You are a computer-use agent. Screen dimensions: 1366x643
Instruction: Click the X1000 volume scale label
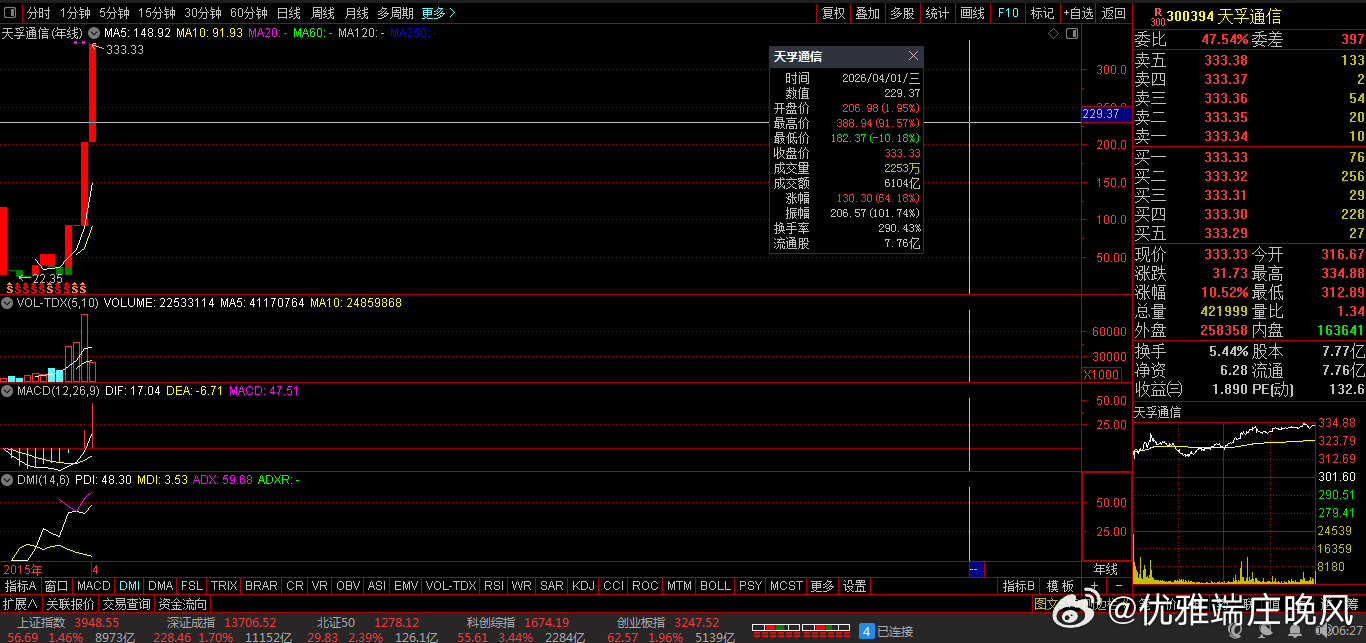(1103, 374)
